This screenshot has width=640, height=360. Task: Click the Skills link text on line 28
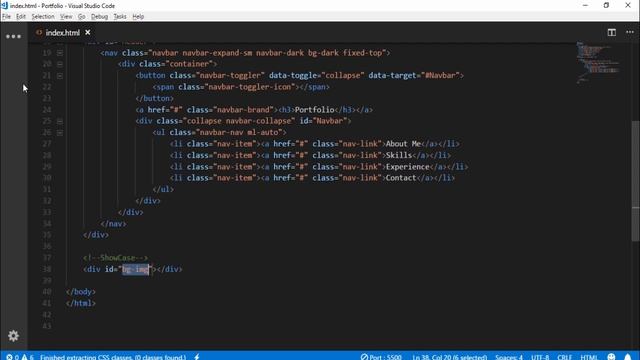coord(399,155)
